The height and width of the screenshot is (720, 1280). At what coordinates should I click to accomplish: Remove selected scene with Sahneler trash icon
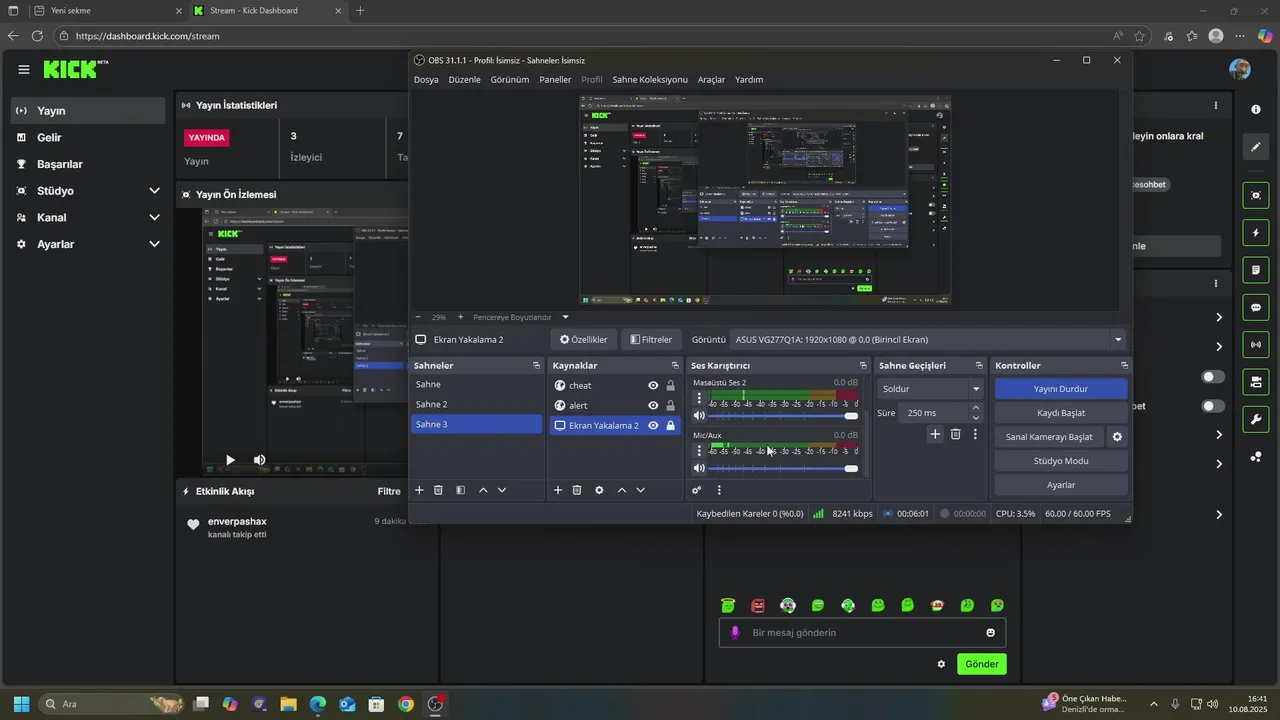438,490
